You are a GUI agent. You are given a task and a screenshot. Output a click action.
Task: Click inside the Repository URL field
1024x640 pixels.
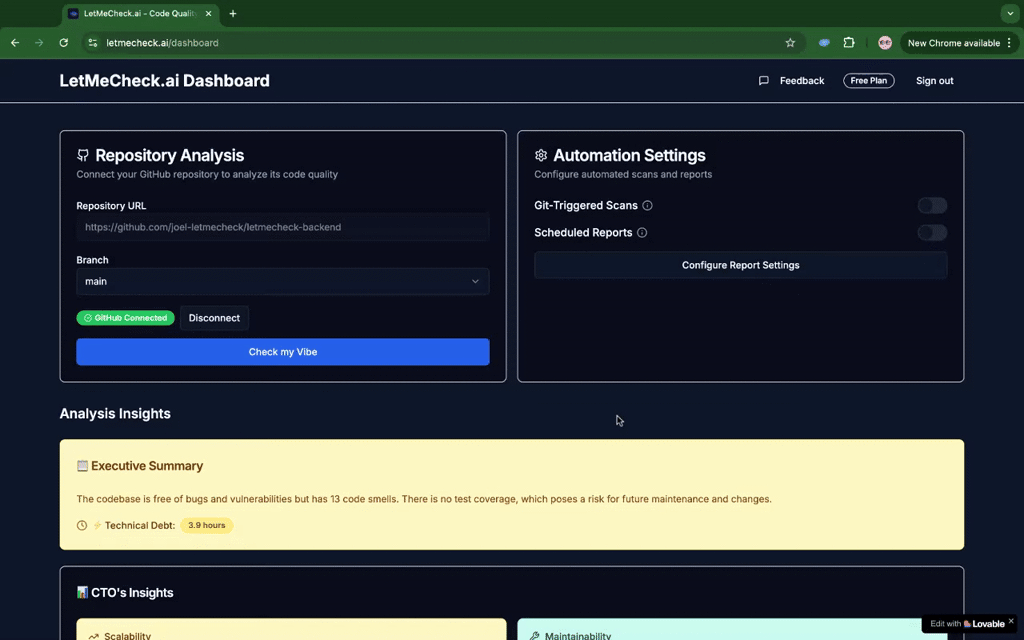click(x=282, y=227)
